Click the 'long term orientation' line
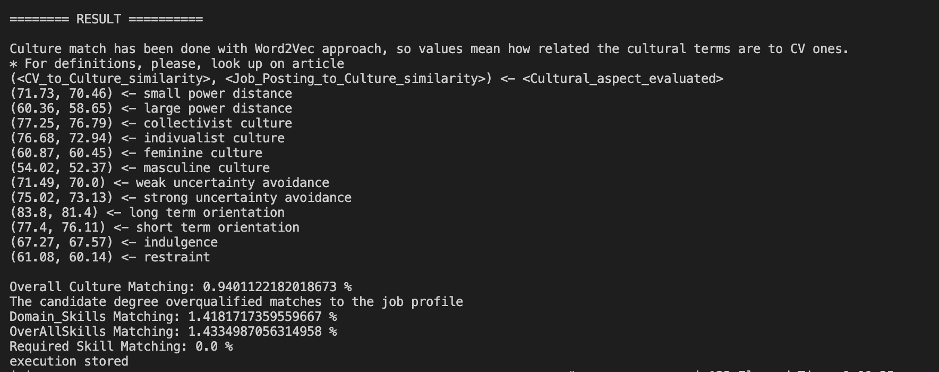The width and height of the screenshot is (939, 372). (x=147, y=213)
